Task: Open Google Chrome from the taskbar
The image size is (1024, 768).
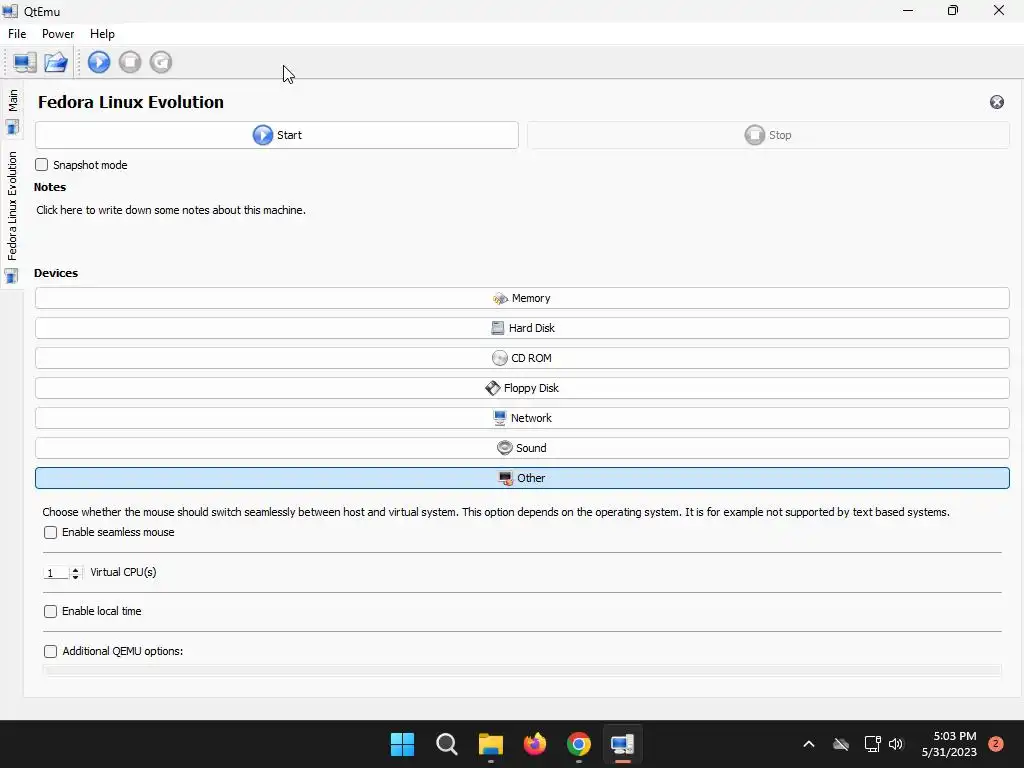Action: click(x=579, y=744)
